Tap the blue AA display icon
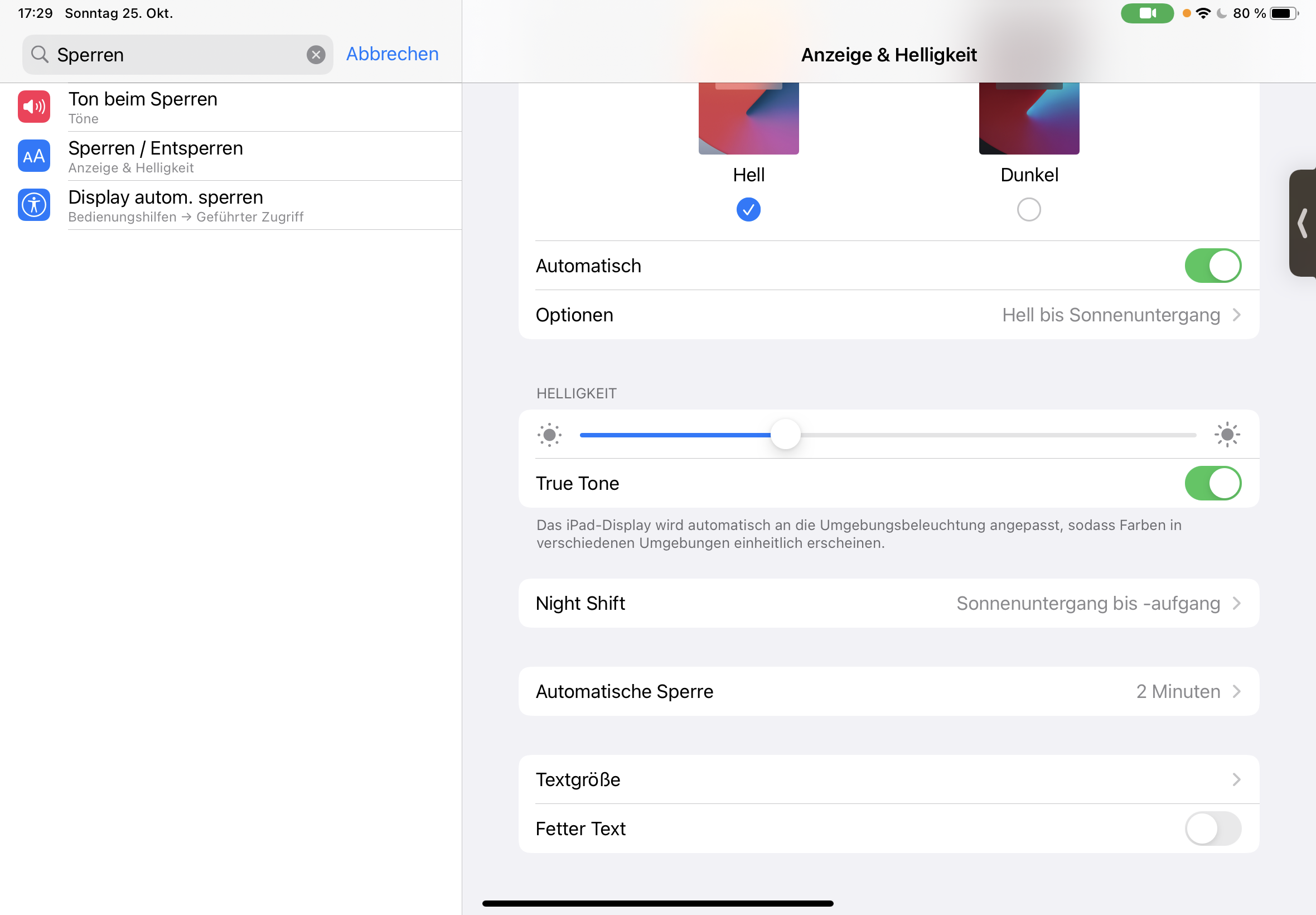 tap(34, 156)
